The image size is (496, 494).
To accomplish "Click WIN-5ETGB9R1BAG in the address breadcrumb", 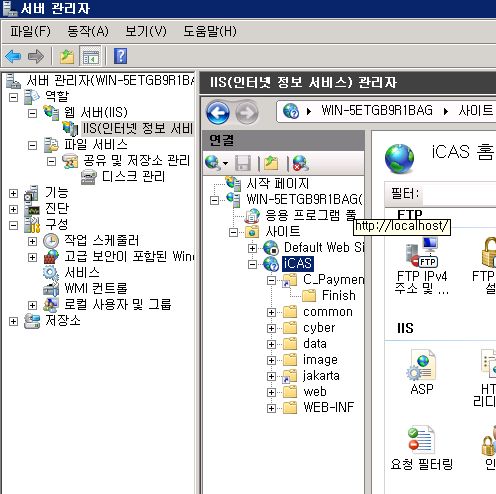I will [377, 110].
